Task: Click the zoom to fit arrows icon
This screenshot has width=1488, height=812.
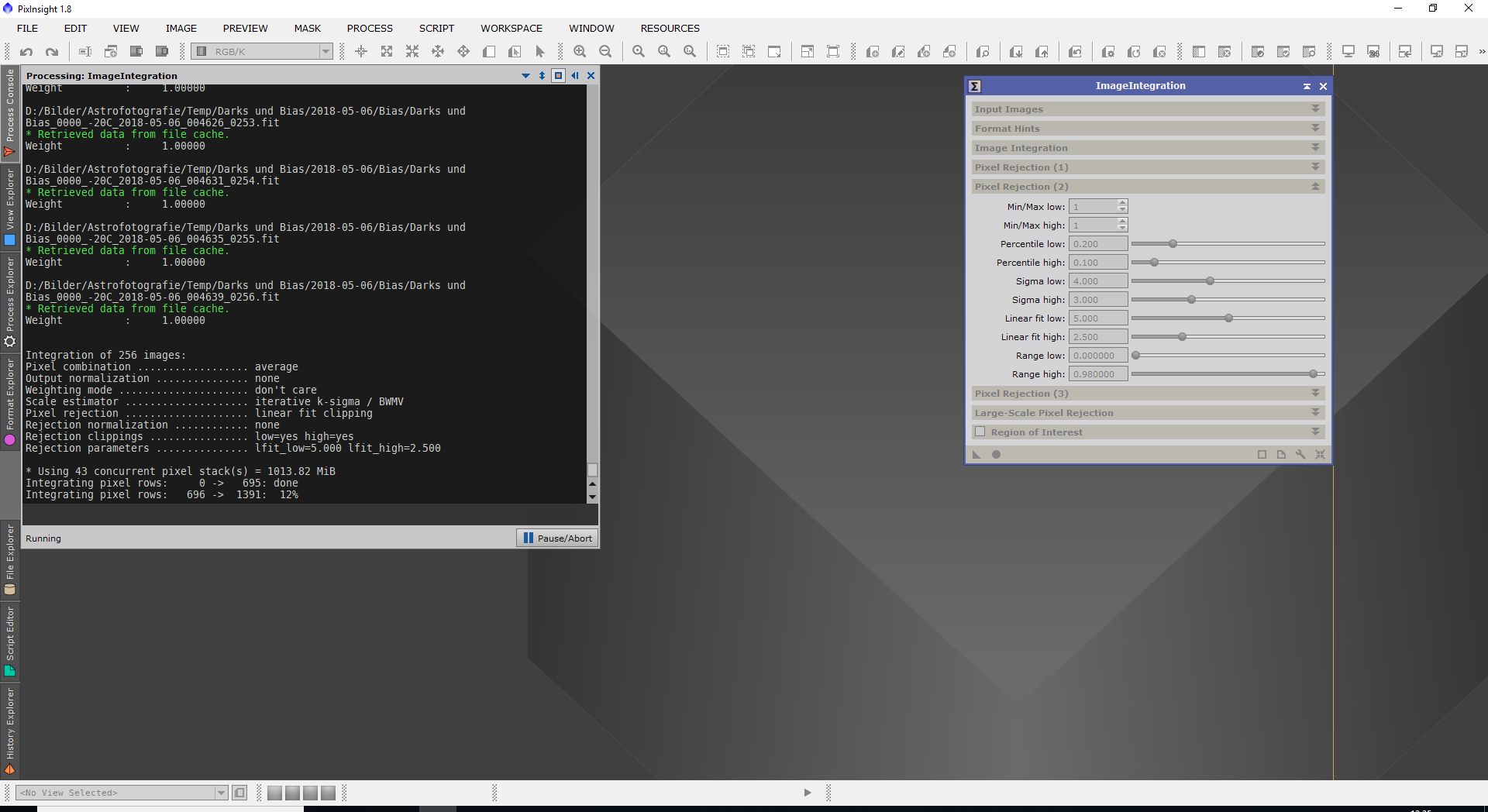Action: point(387,52)
